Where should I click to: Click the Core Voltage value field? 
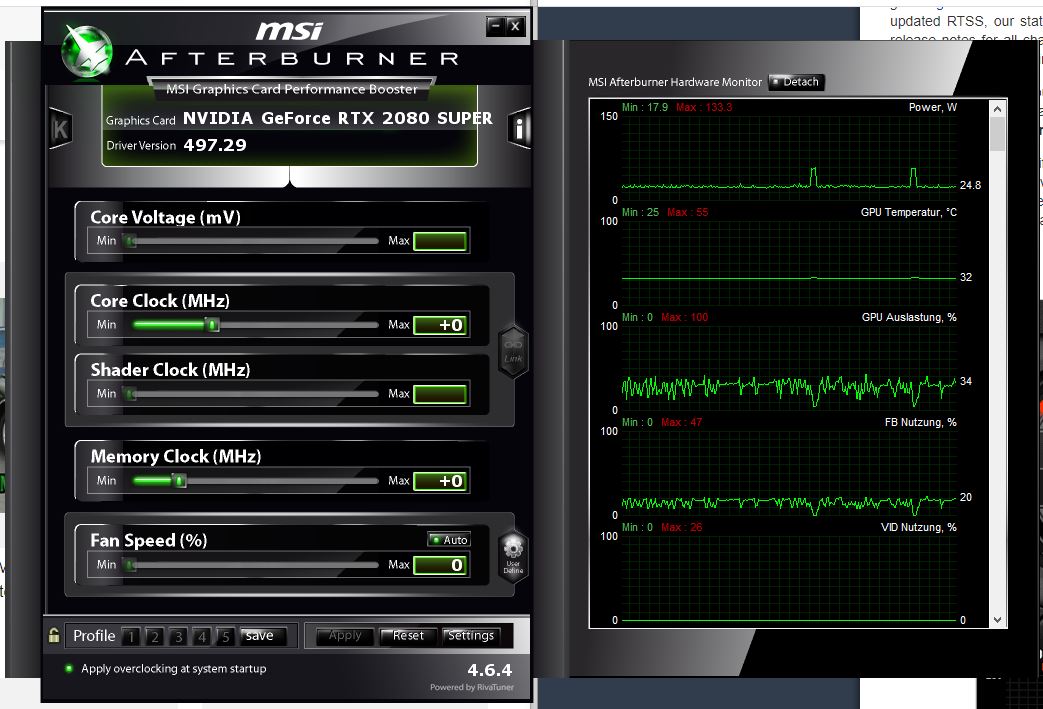[x=440, y=241]
